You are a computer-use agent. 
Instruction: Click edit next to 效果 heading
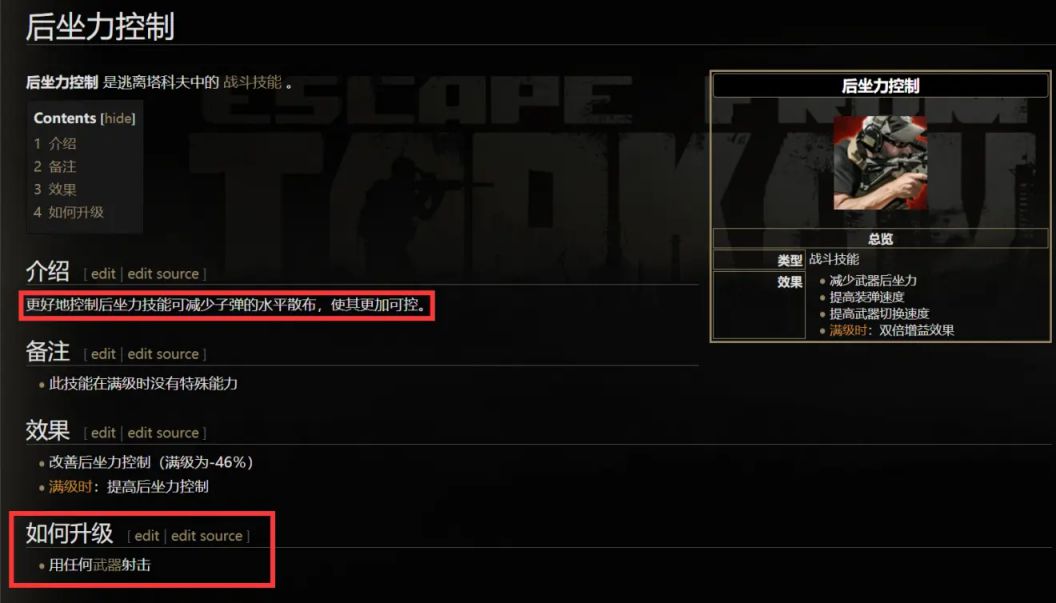pos(103,433)
